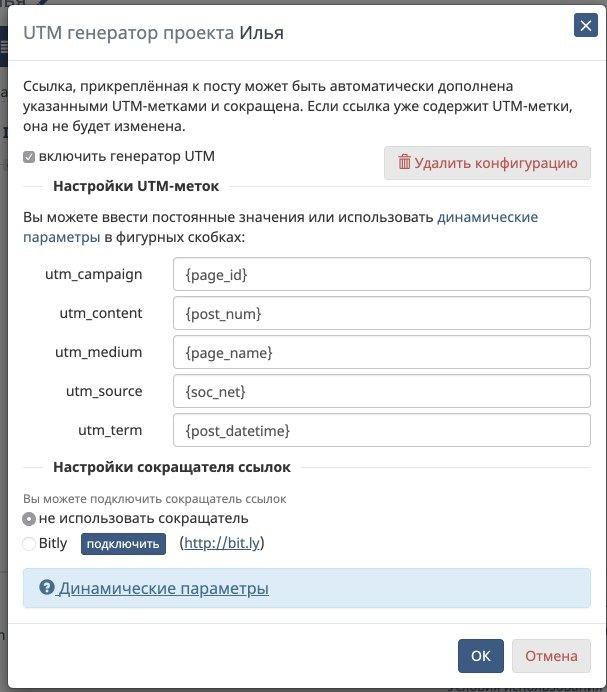Viewport: 607px width, 692px height.
Task: Click the utm_campaign input field
Action: pos(382,274)
